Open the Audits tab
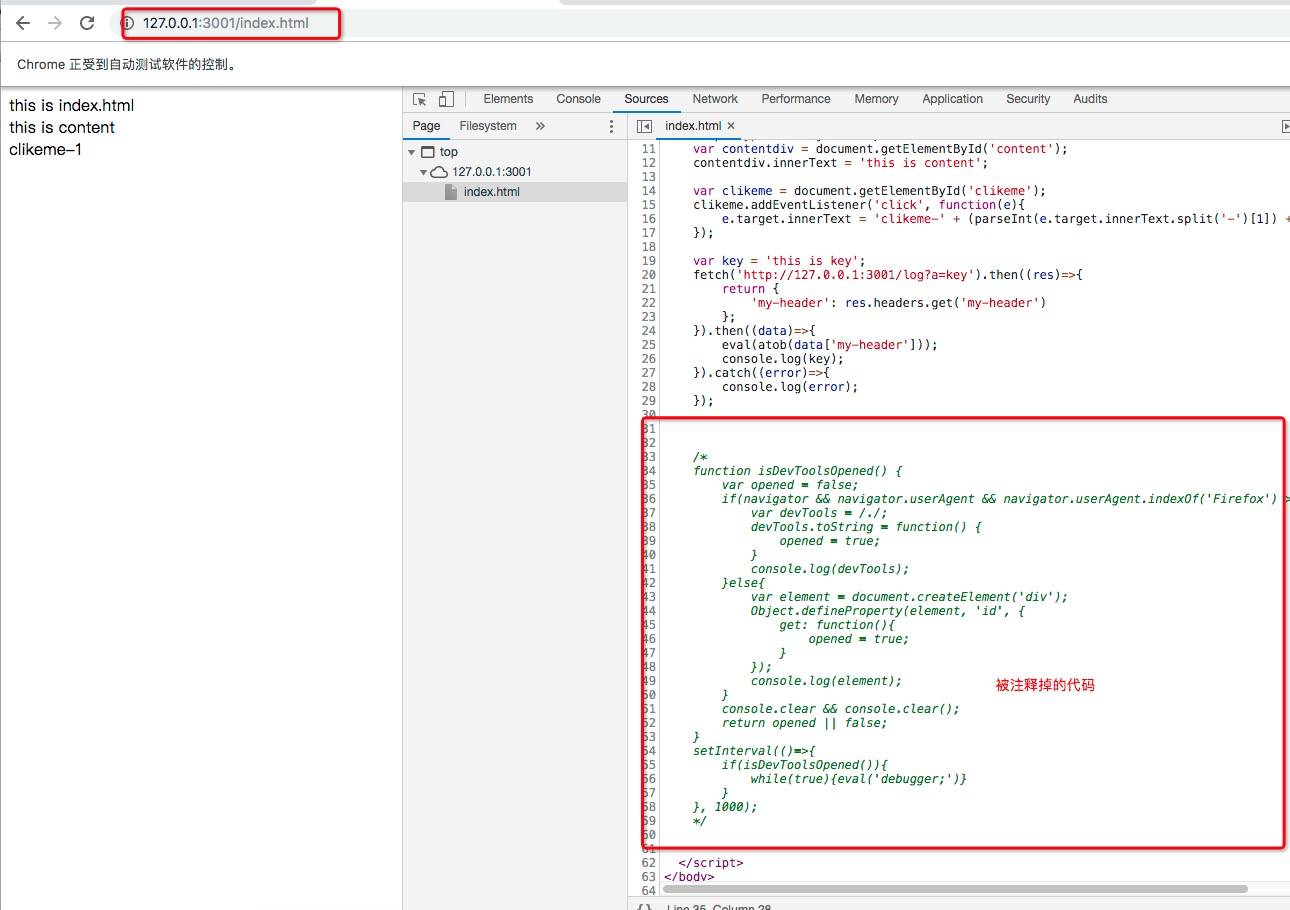This screenshot has width=1290, height=910. click(x=1090, y=99)
